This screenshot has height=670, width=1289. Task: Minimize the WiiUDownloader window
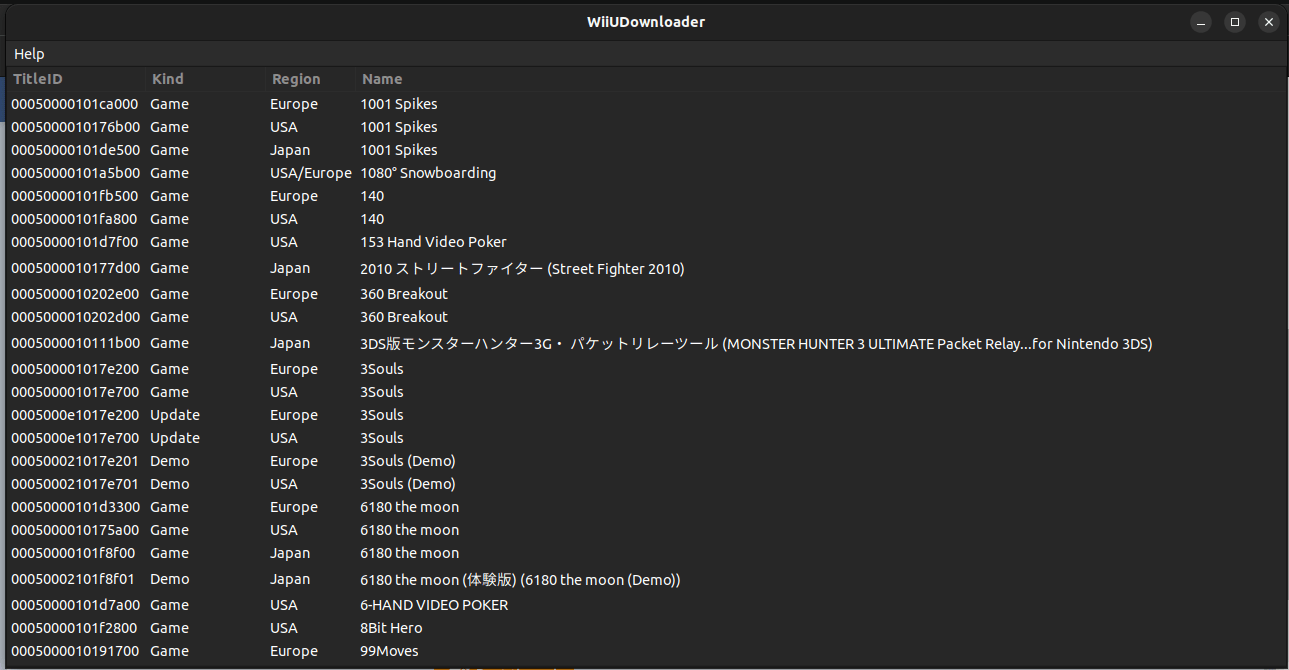[1201, 22]
